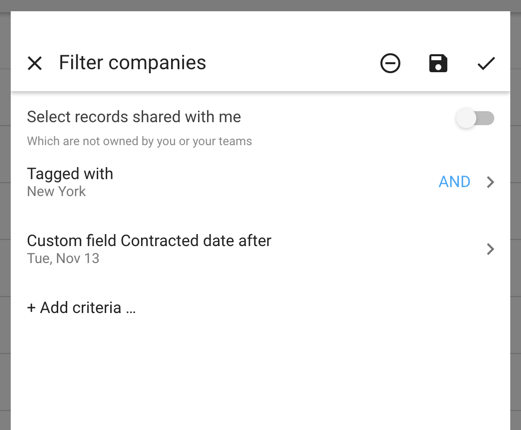Image resolution: width=521 pixels, height=430 pixels.
Task: Select the New York tag value
Action: click(56, 192)
